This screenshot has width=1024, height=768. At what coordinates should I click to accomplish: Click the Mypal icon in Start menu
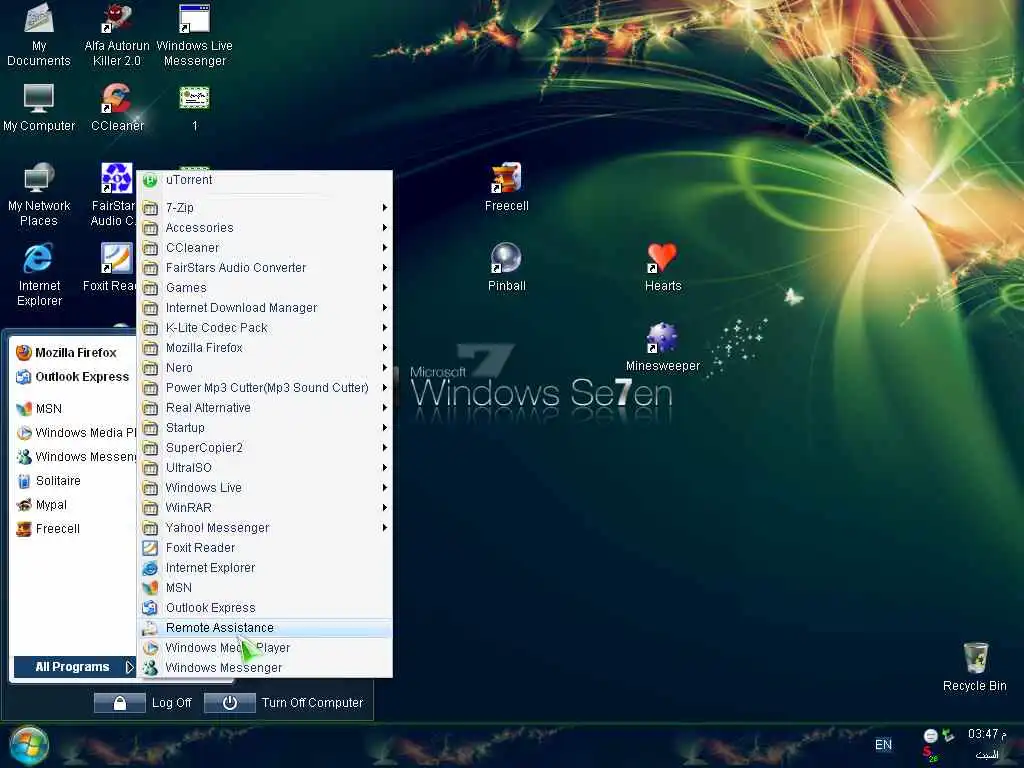click(x=24, y=505)
